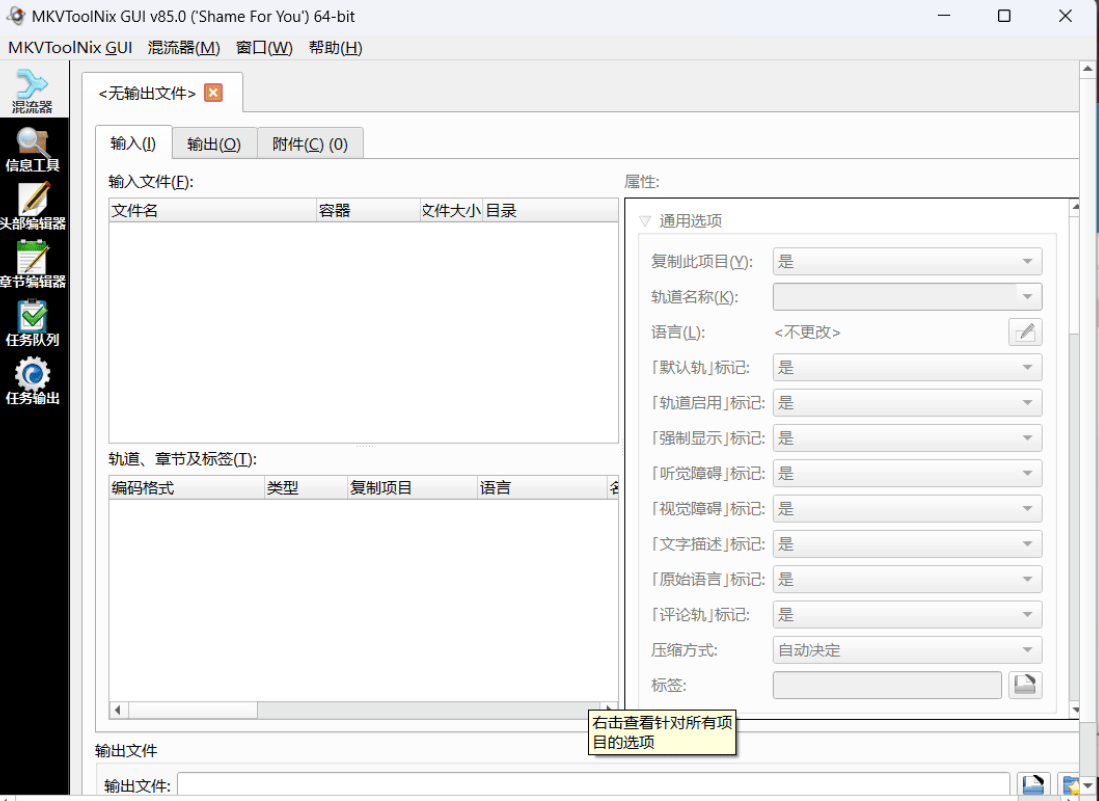Screen dimensions: 1099x801
Task: Switch to the 输出(O) tab
Action: click(x=214, y=144)
